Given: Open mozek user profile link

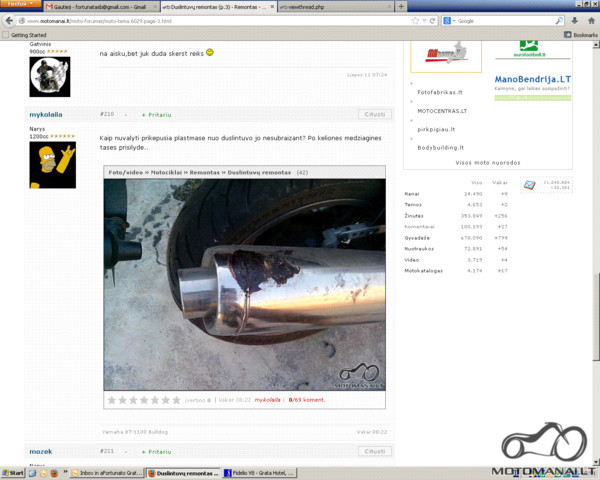Looking at the screenshot, I should [41, 451].
